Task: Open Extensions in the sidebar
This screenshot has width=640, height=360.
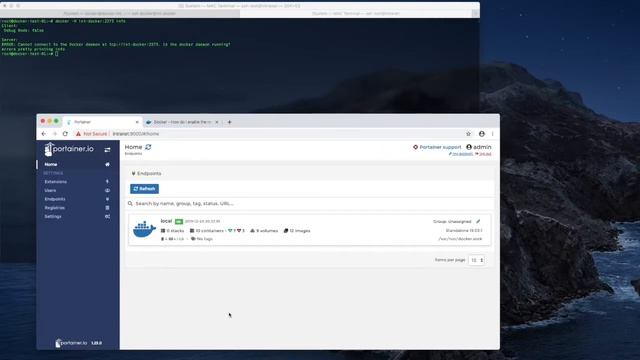Action: coord(56,182)
